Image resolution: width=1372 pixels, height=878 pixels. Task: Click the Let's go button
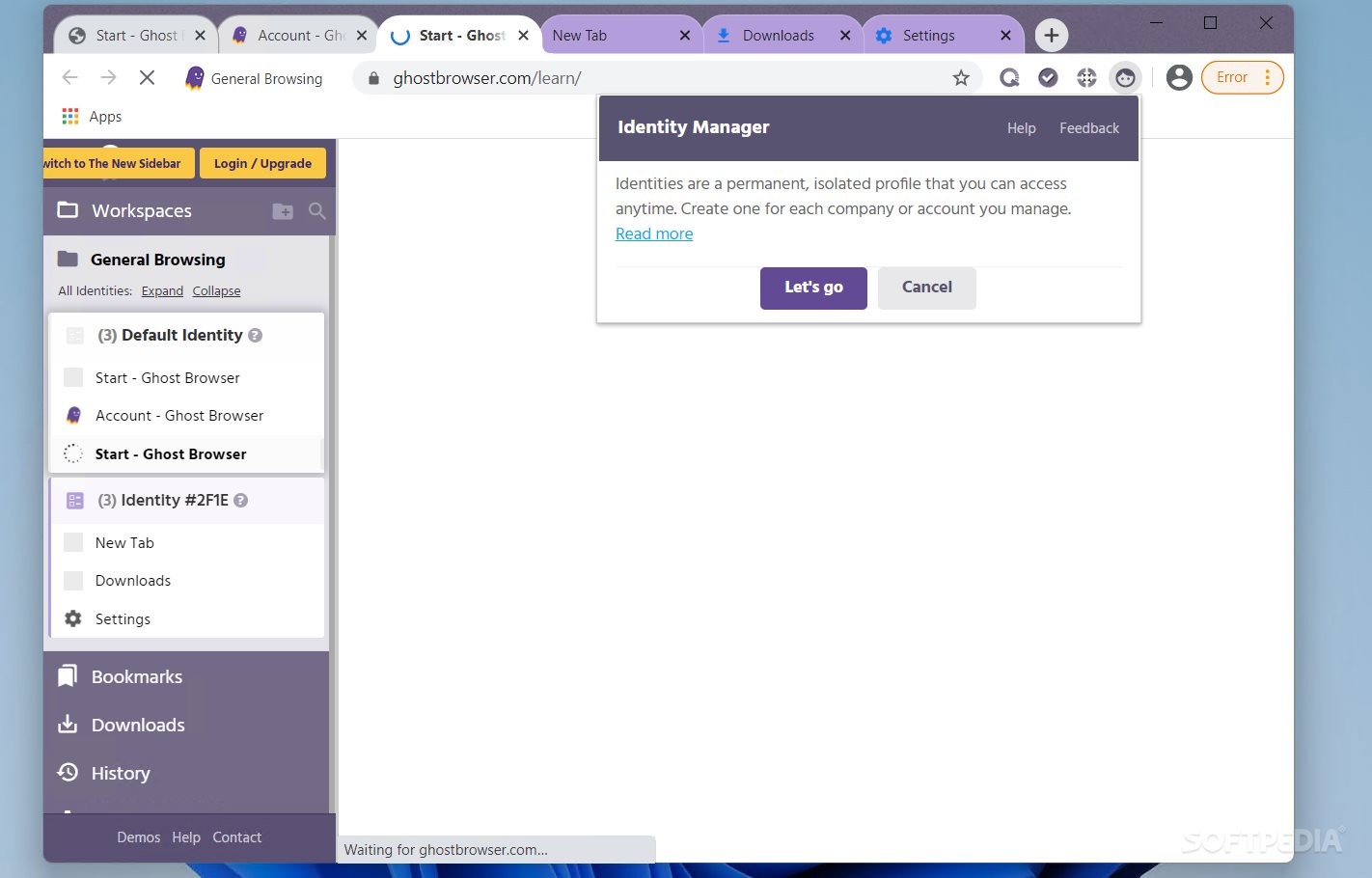[x=813, y=288]
